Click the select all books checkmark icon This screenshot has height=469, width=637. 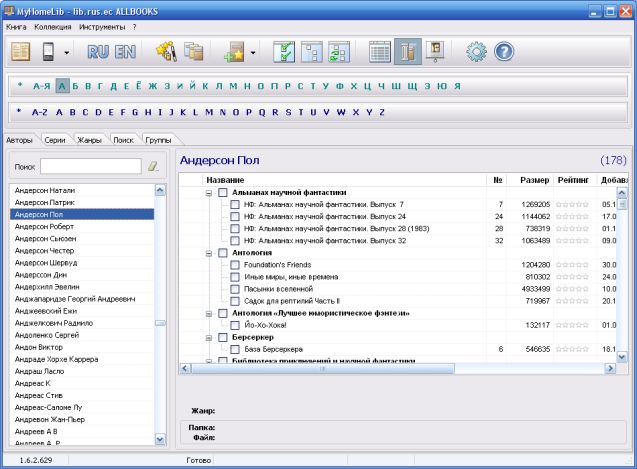point(284,51)
